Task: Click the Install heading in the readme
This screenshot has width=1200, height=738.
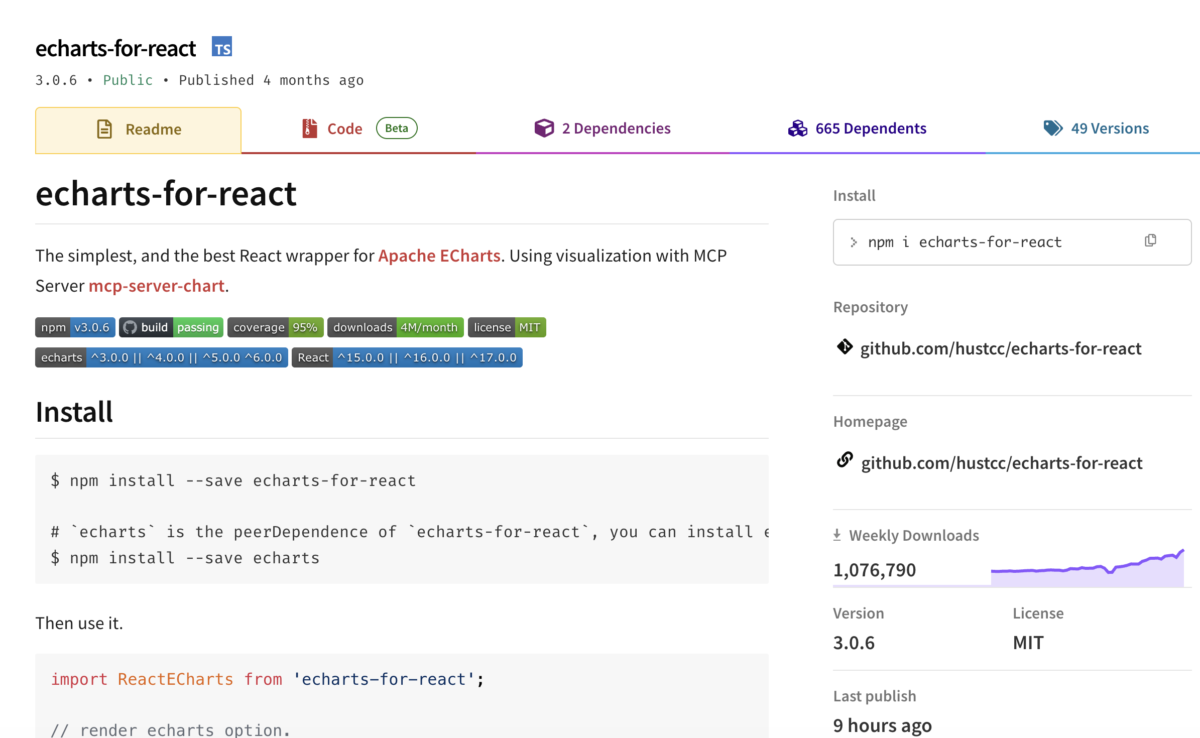Action: coord(74,412)
